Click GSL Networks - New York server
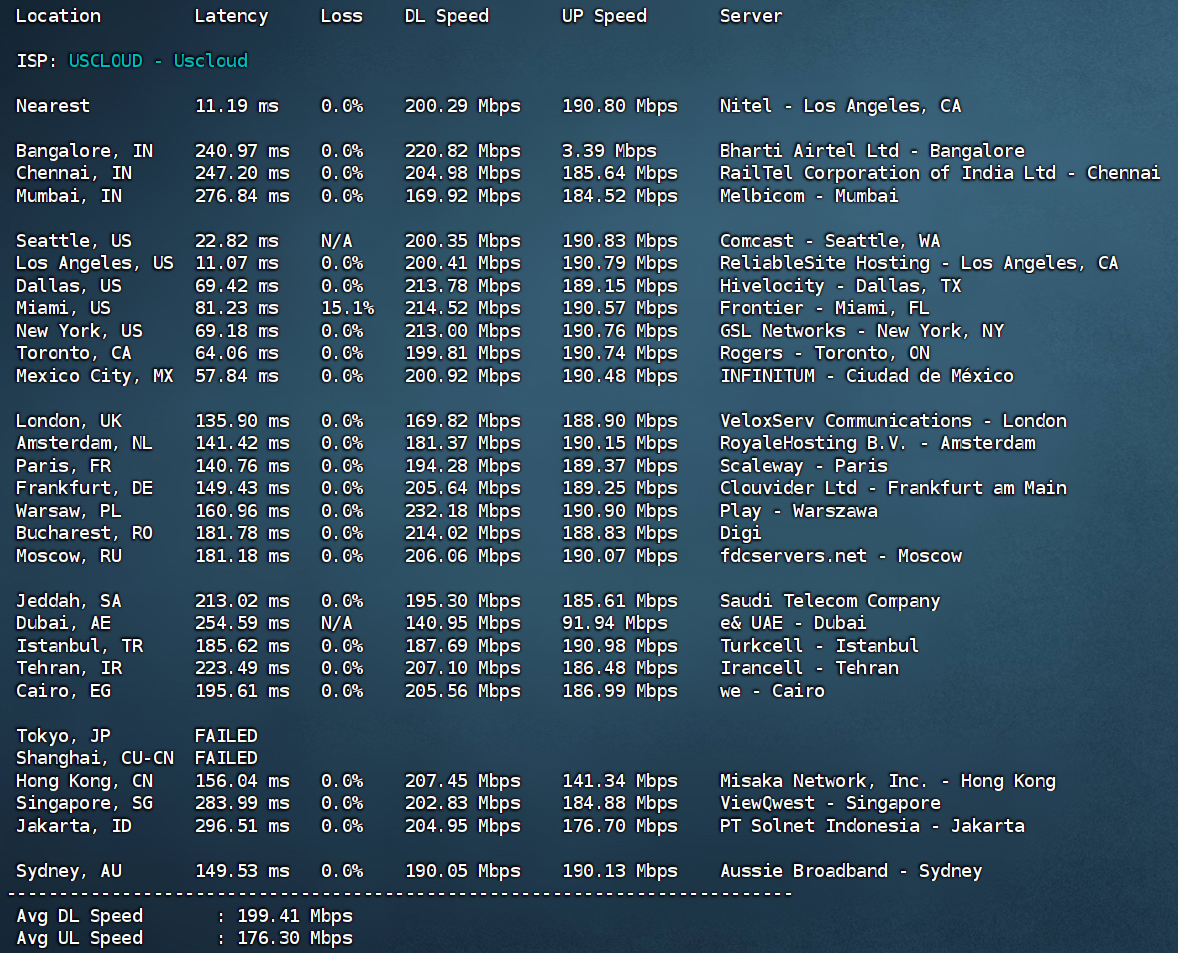The height and width of the screenshot is (953, 1178). [862, 331]
